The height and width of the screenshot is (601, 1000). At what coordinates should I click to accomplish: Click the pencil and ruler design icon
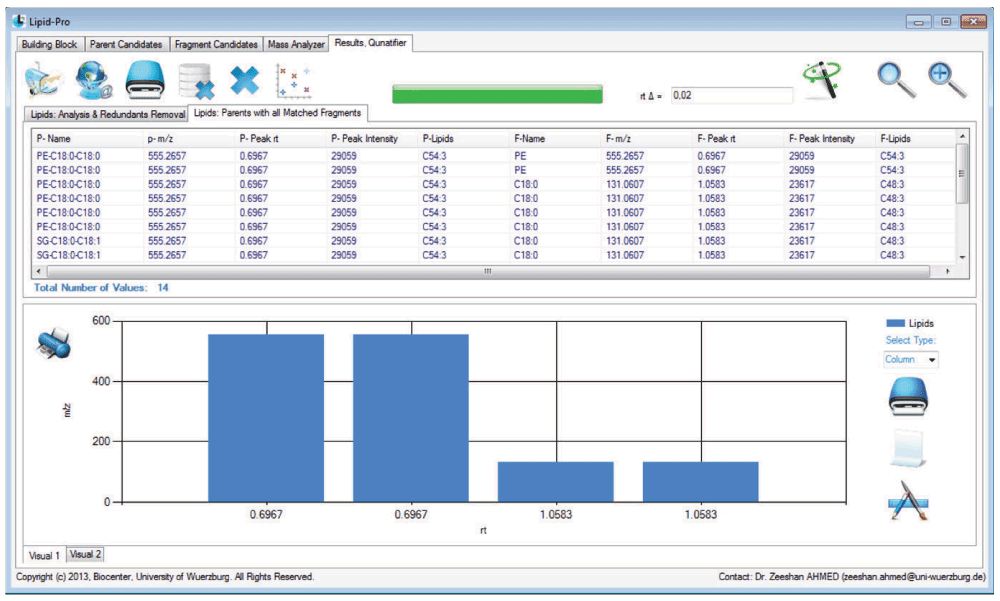908,501
